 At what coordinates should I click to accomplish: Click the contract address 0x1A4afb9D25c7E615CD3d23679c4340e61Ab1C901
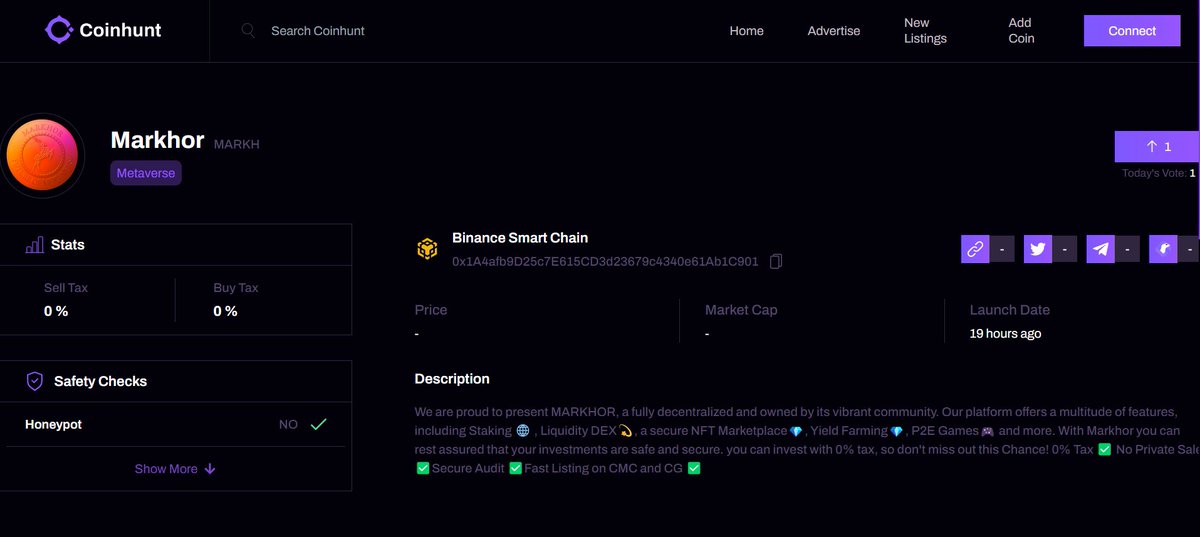point(605,262)
